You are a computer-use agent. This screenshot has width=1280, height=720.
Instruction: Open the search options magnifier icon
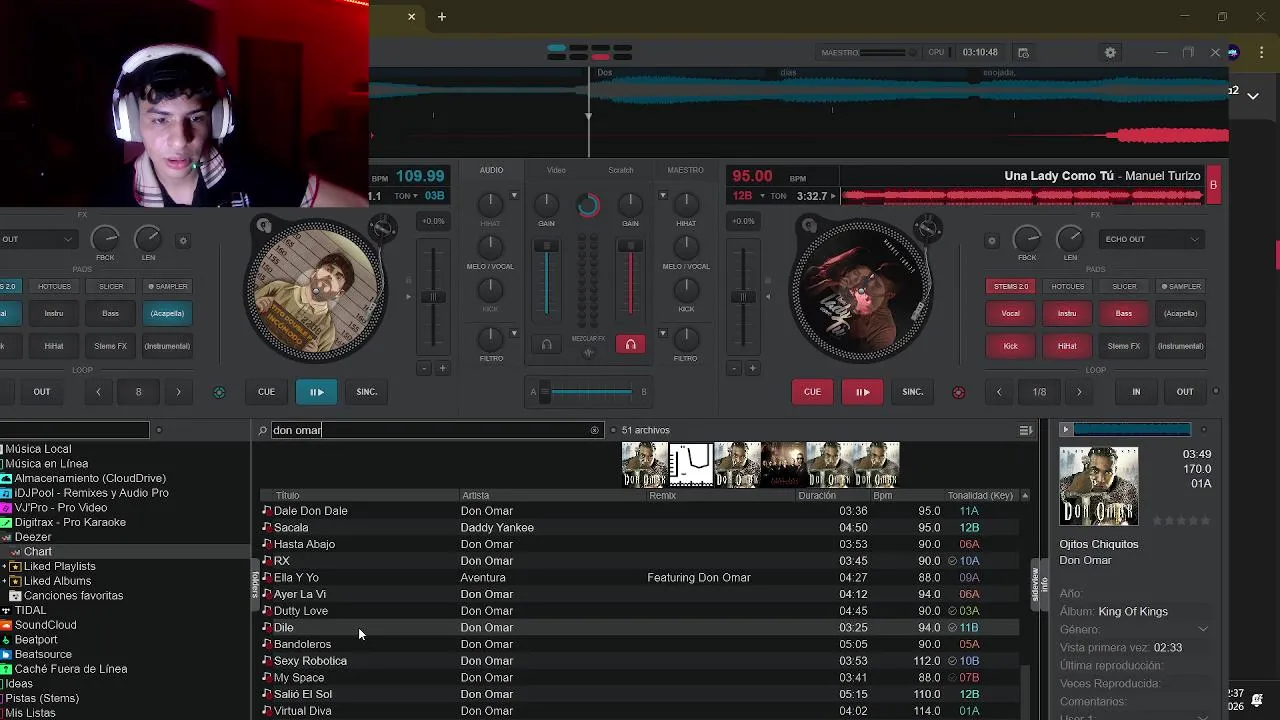pyautogui.click(x=263, y=430)
